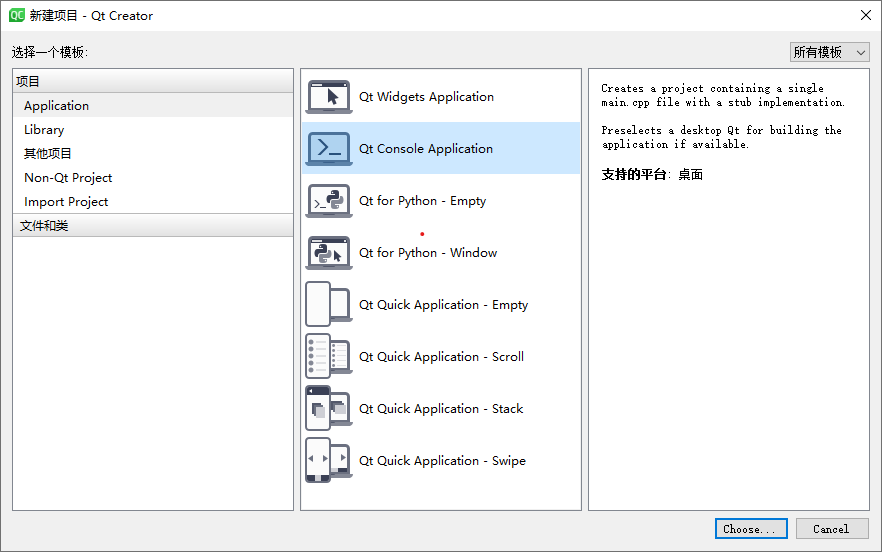Viewport: 883px width, 556px height.
Task: Pick the Qt for Python - Empty icon
Action: click(x=329, y=201)
